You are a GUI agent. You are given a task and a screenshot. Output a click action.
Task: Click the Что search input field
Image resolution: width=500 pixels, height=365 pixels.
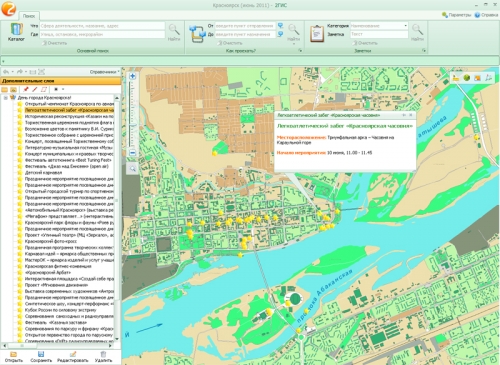point(102,26)
